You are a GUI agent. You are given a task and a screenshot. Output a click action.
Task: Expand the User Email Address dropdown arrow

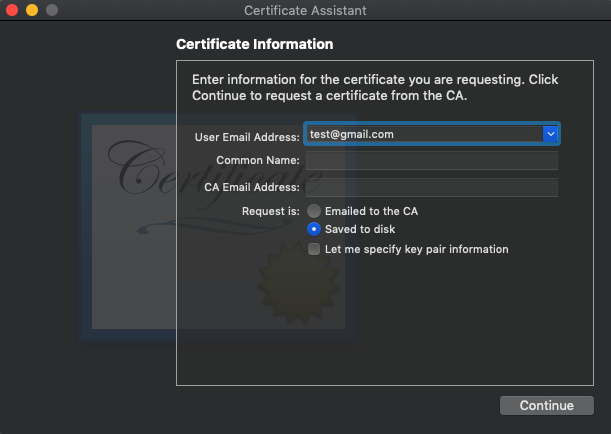550,134
